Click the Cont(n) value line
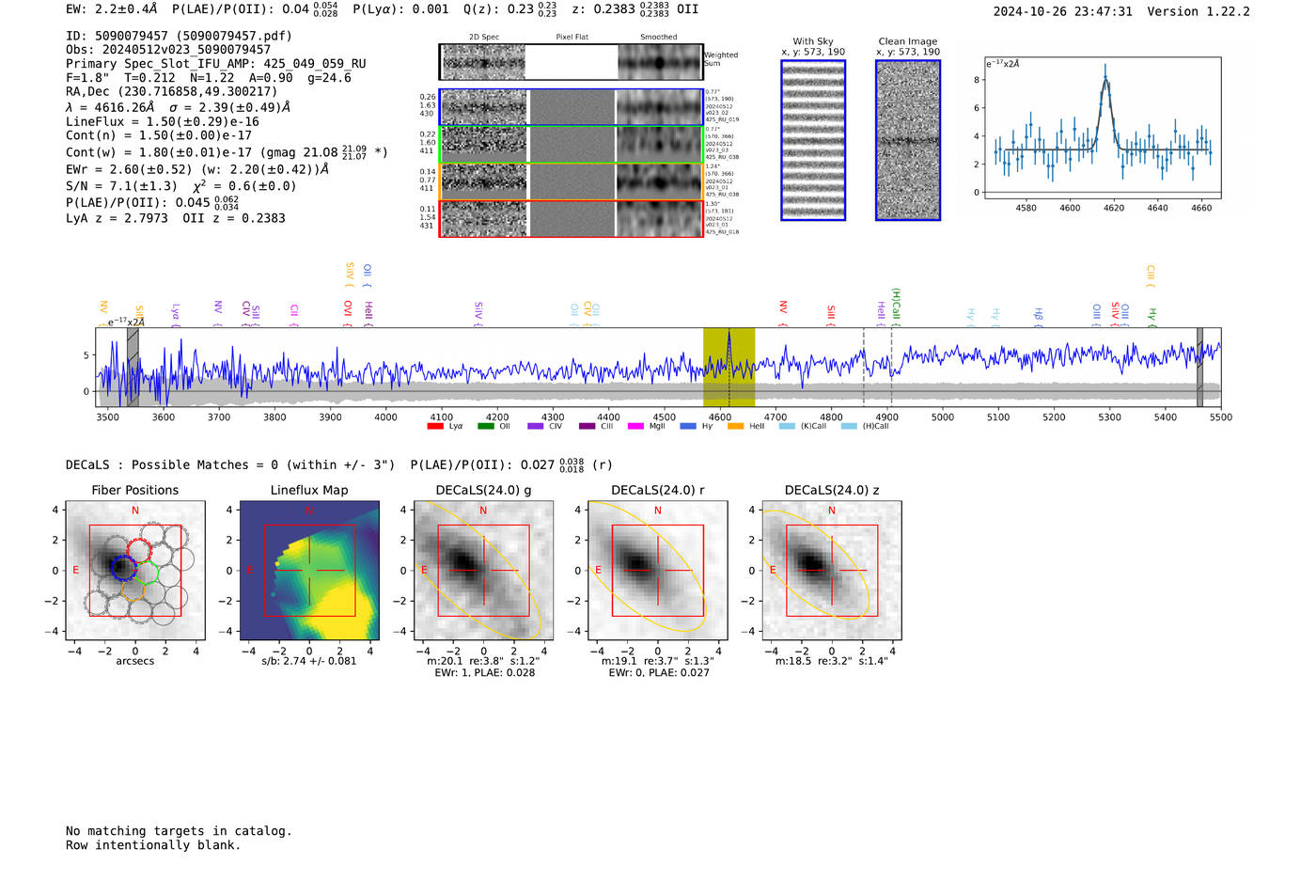 pos(159,135)
